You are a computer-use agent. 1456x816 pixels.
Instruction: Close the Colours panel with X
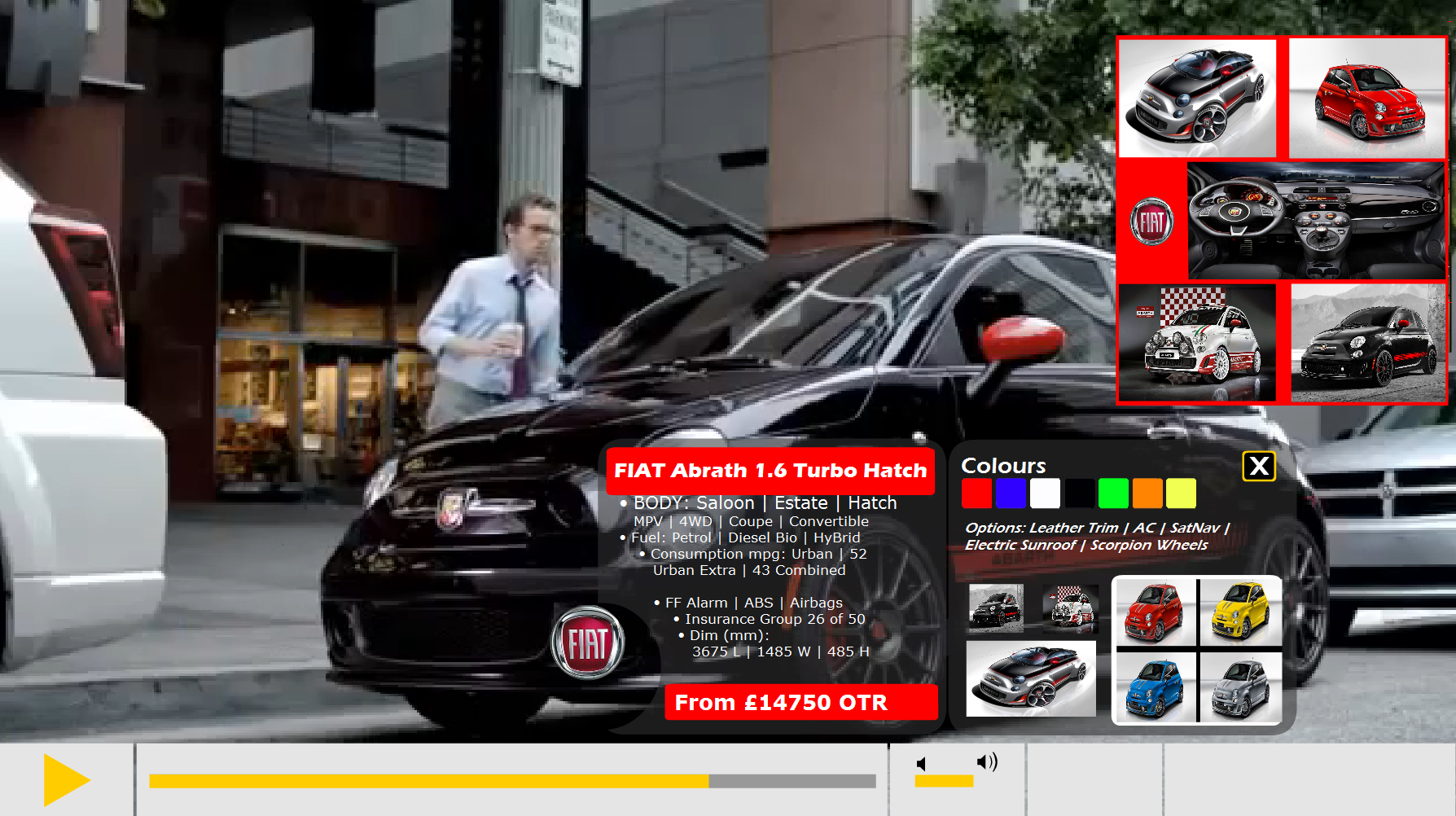coord(1259,466)
